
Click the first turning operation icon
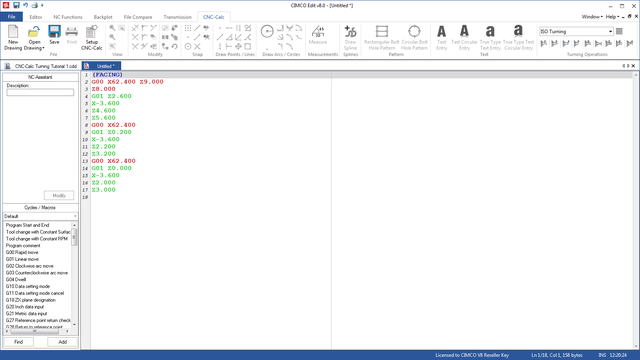coord(544,43)
